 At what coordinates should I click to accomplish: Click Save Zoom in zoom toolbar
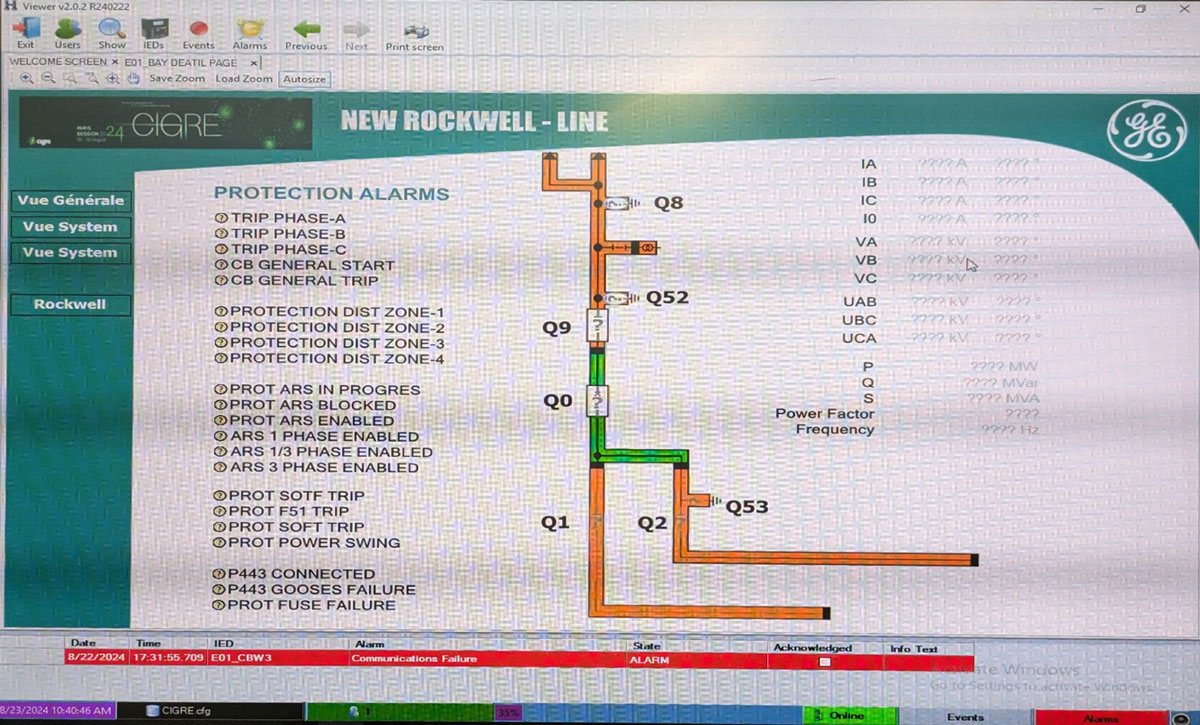[x=177, y=78]
